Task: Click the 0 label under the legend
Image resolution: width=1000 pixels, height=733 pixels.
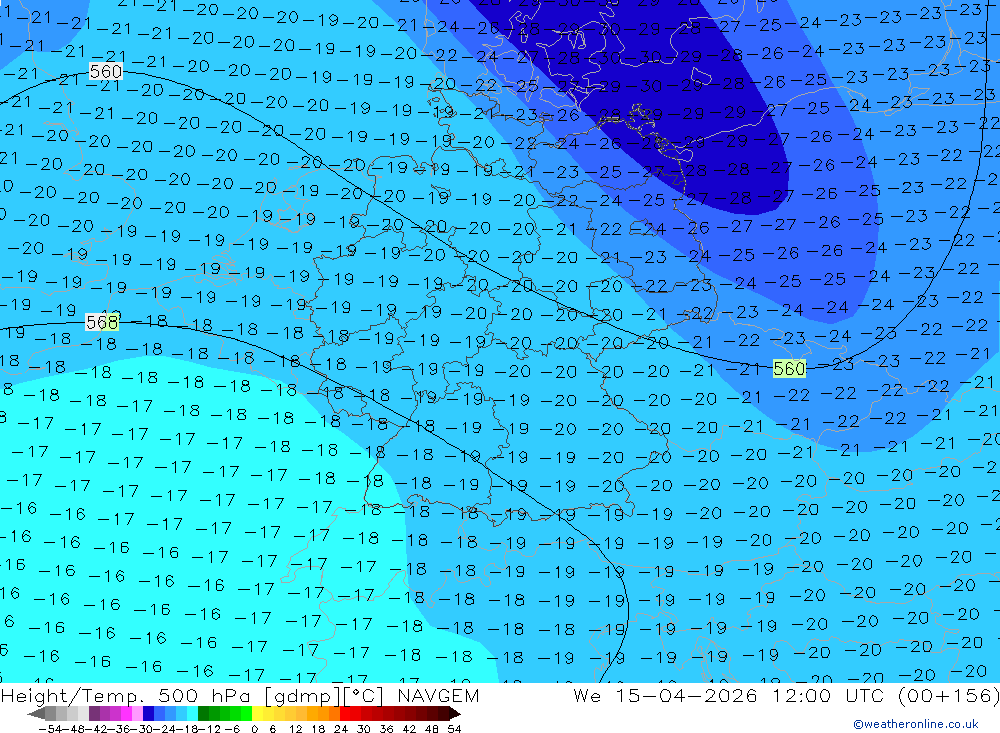Action: pyautogui.click(x=254, y=729)
